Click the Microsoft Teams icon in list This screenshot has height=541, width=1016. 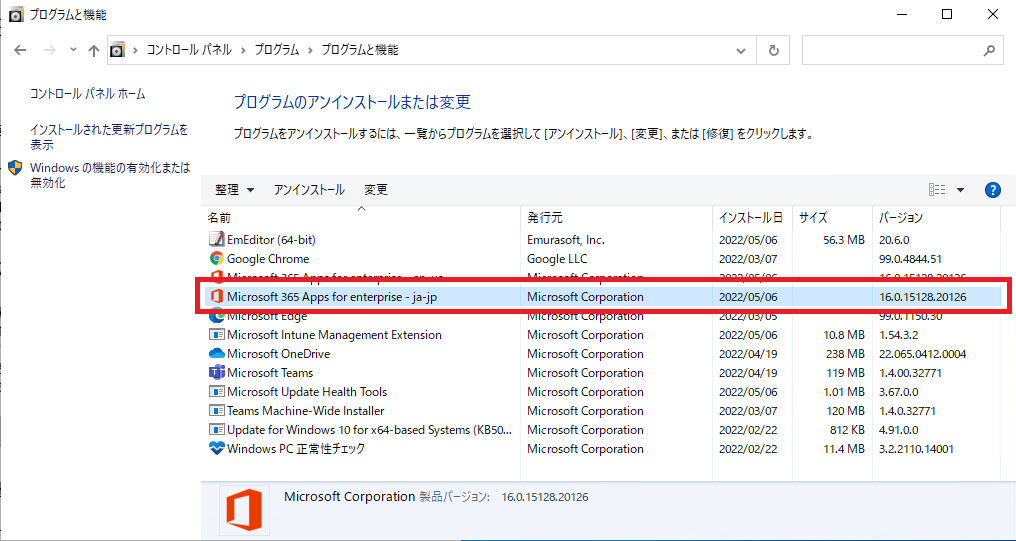(216, 373)
